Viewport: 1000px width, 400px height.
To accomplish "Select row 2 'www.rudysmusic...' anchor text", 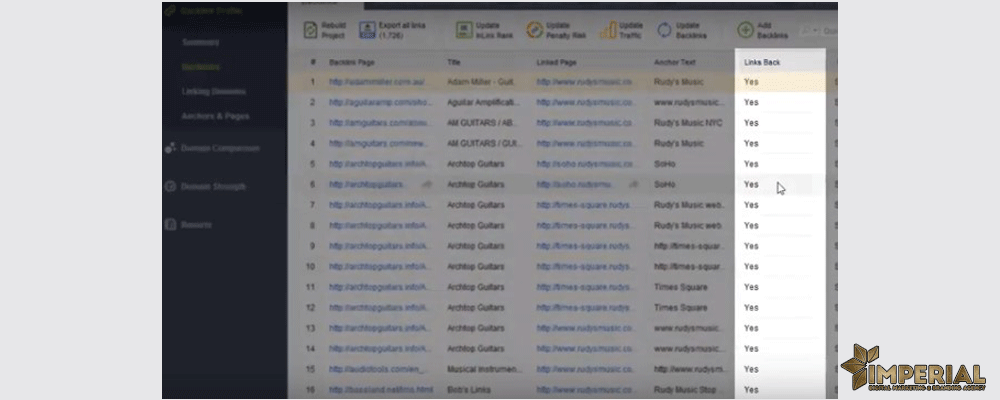I will [x=689, y=102].
